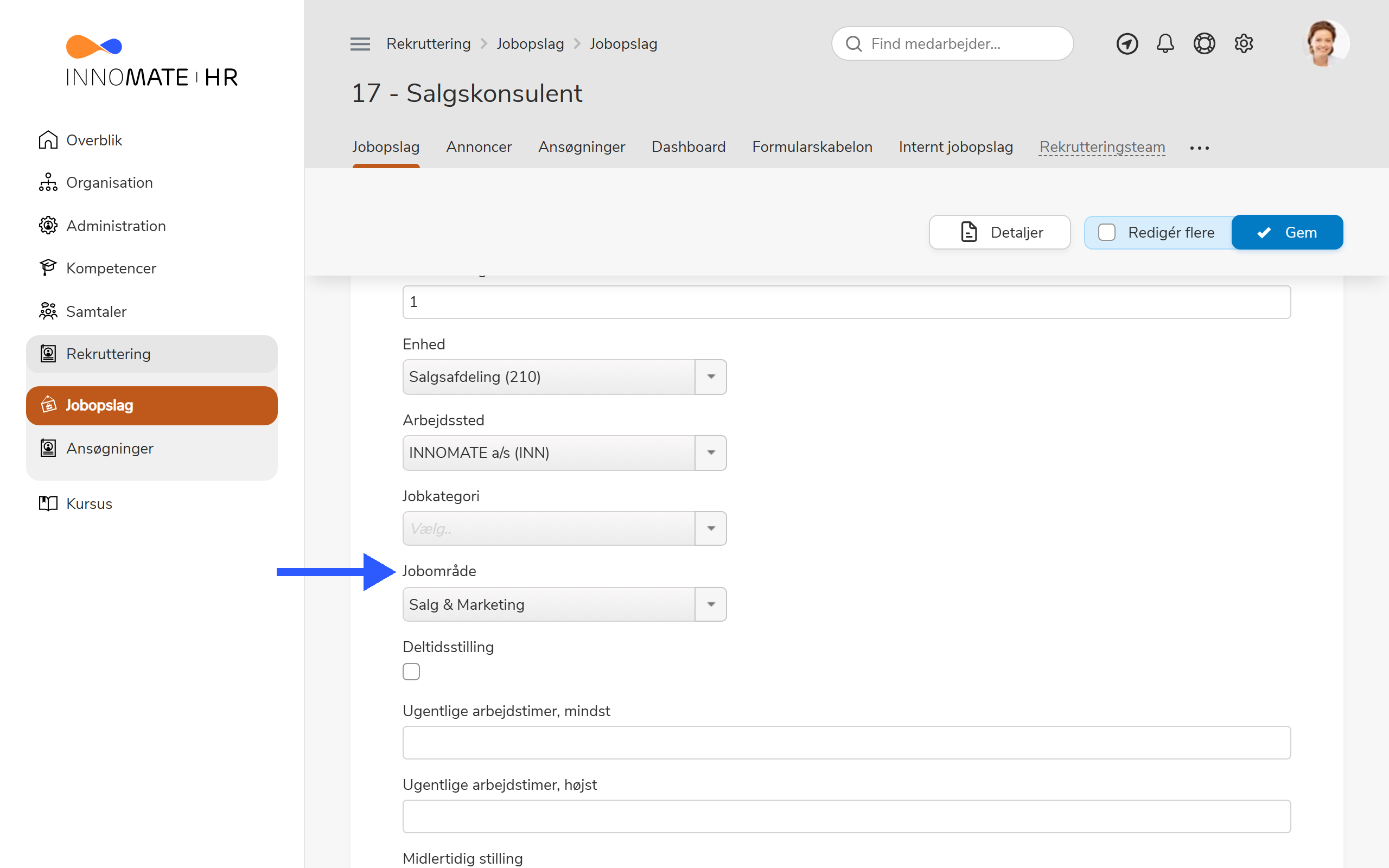The width and height of the screenshot is (1389, 868).
Task: Click Ugentlige arbejdstimer, højst field
Action: tap(846, 816)
